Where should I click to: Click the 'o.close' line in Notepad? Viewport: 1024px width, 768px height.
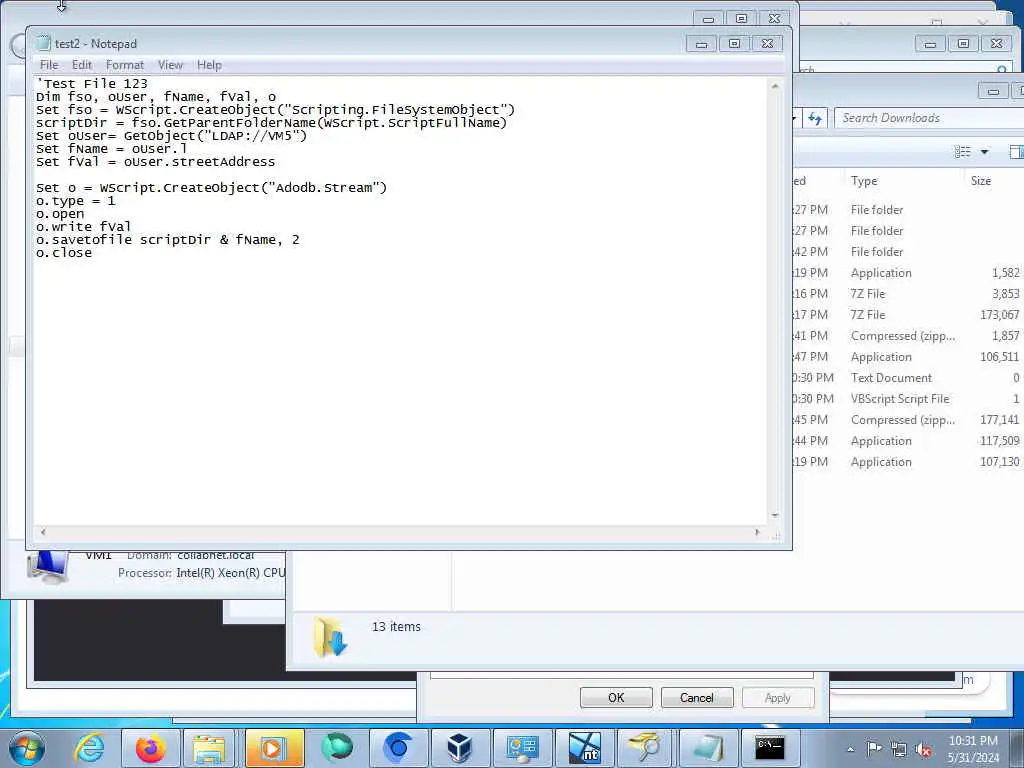pyautogui.click(x=64, y=253)
